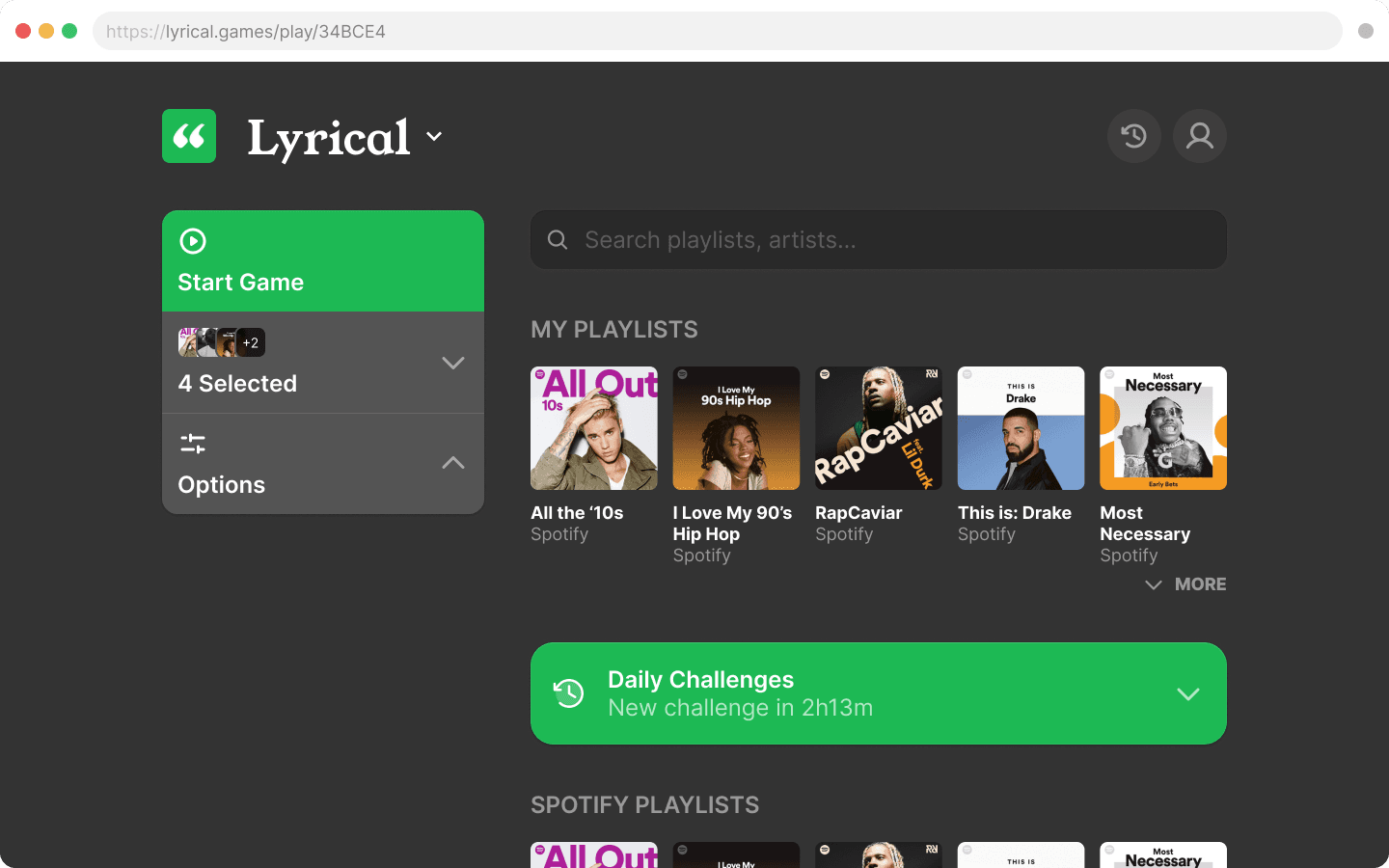
Task: Click the Start Game text
Action: (240, 283)
